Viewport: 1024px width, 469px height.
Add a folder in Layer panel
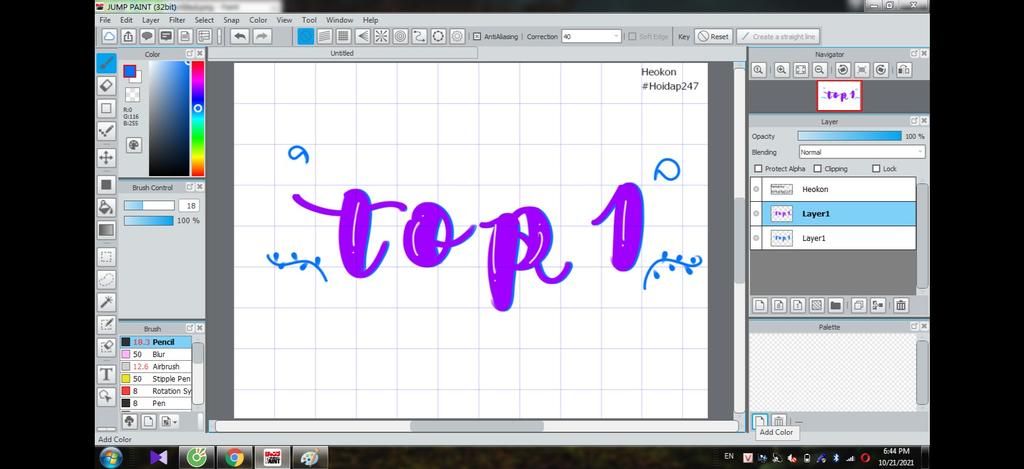(x=835, y=305)
